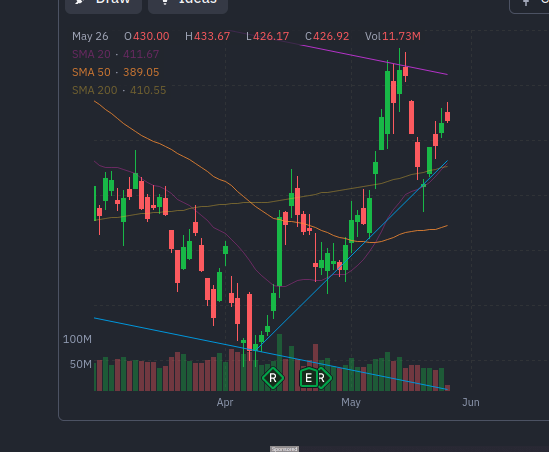Click the 100M volume axis label
The width and height of the screenshot is (549, 452).
77,339
